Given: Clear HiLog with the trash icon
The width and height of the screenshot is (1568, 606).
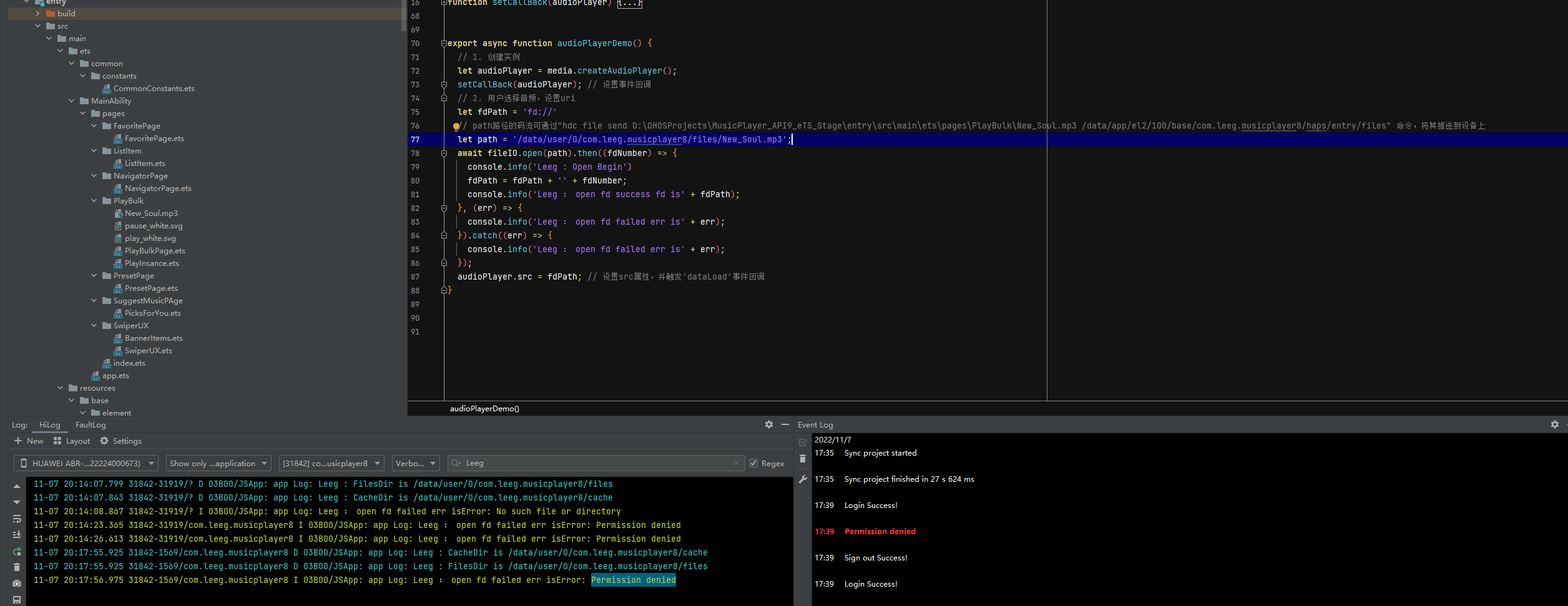Looking at the screenshot, I should [x=17, y=567].
